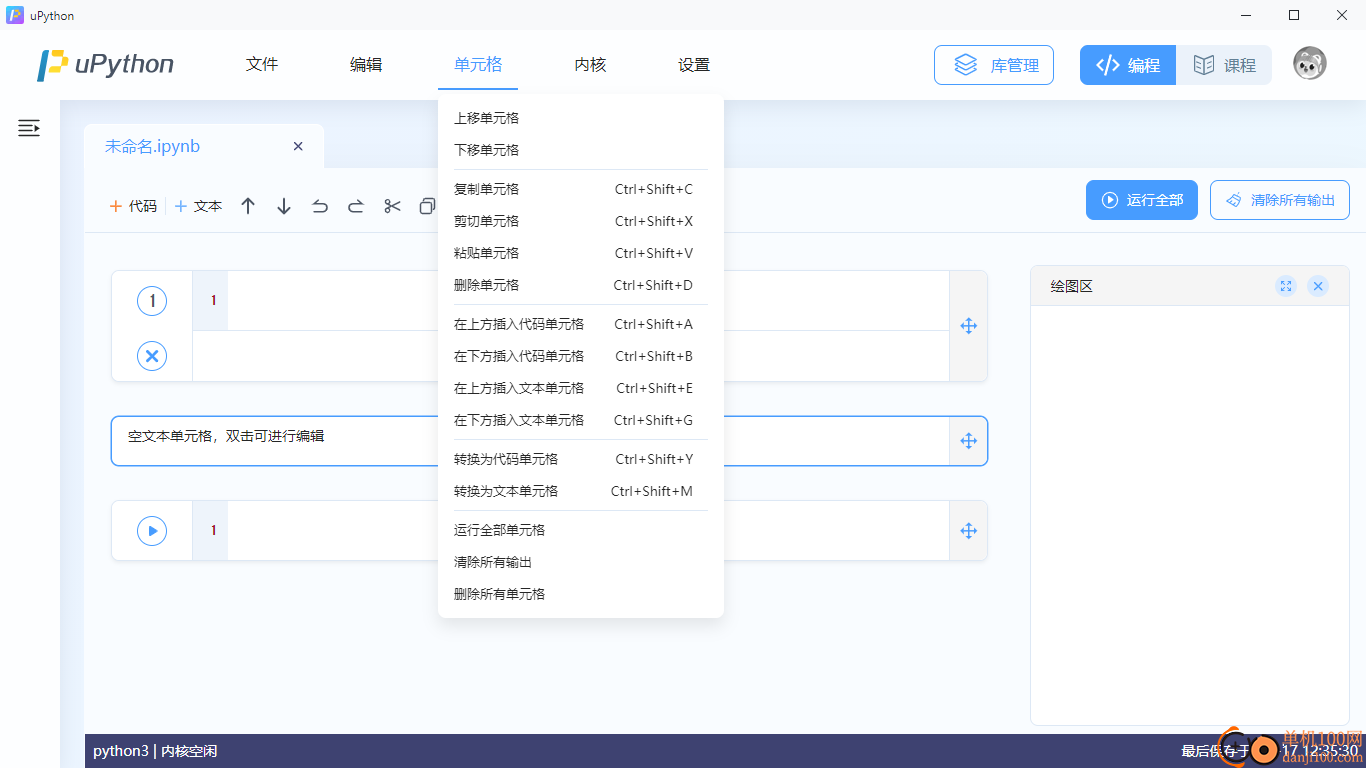Viewport: 1366px width, 768px height.
Task: Choose 剪切单元格 from the menu
Action: pyautogui.click(x=580, y=221)
